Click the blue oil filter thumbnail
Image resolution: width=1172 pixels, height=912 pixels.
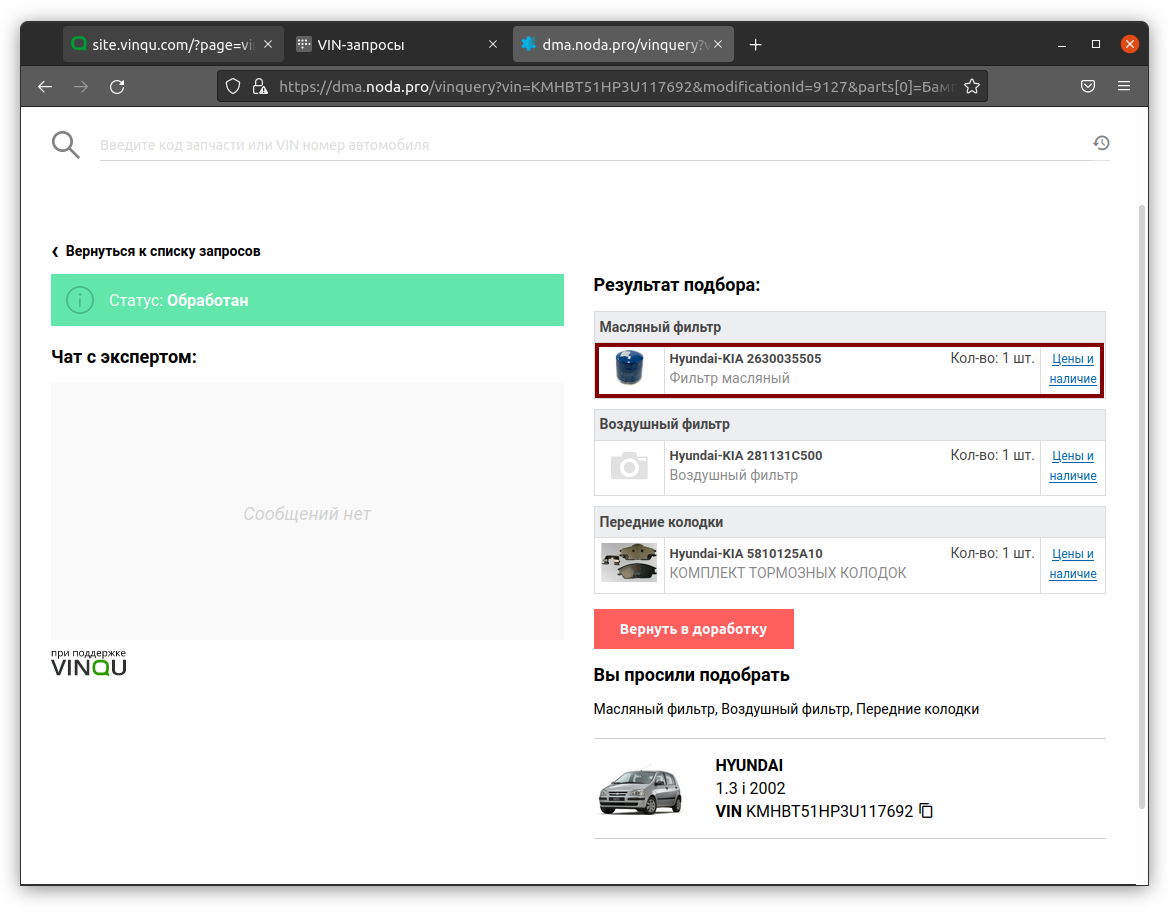(629, 368)
